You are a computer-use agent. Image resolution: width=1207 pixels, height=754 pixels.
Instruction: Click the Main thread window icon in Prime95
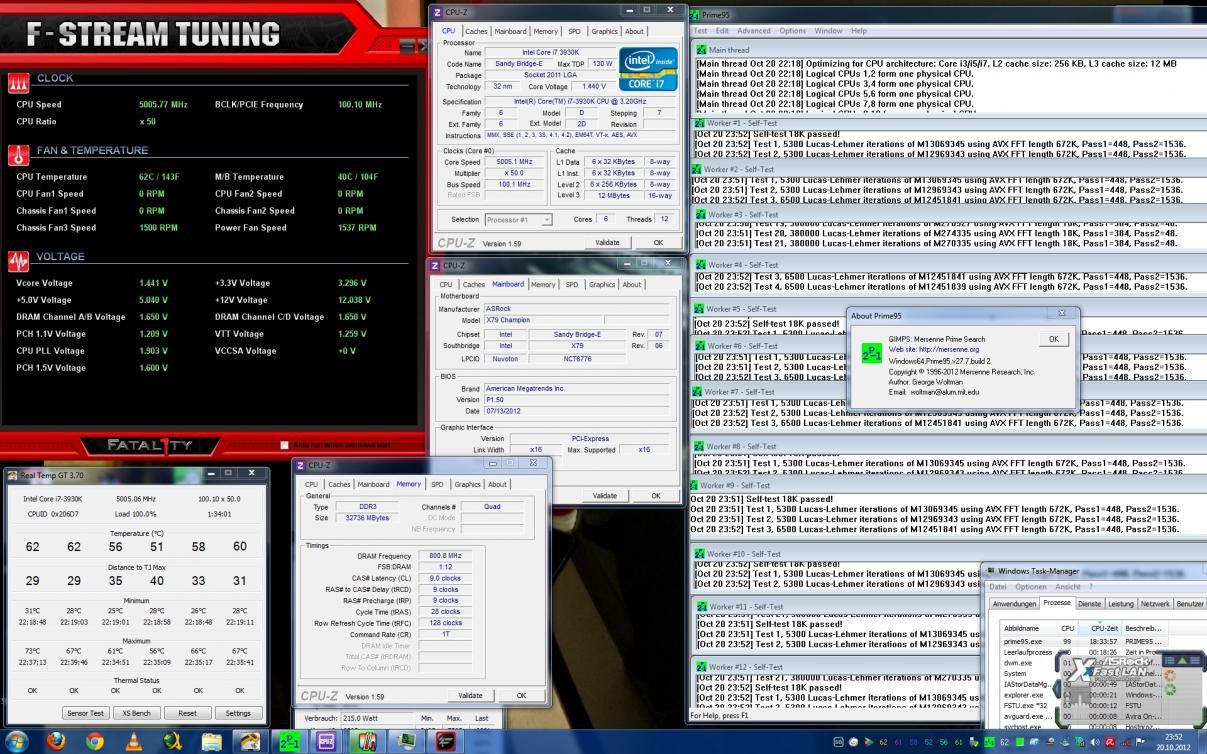click(700, 49)
